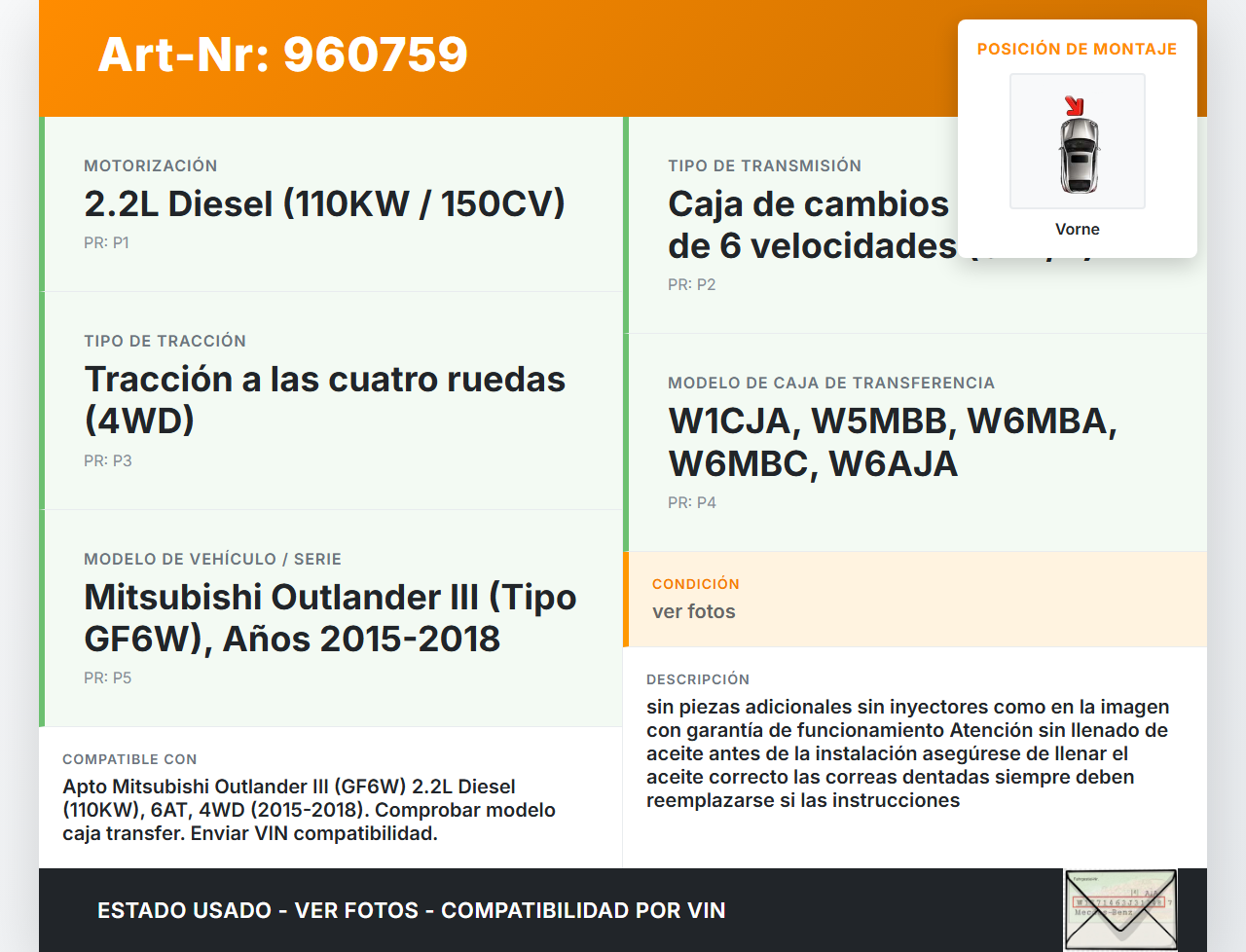This screenshot has height=952, width=1246.
Task: Click the 'Compatible con' compatibility text
Action: coord(309,810)
